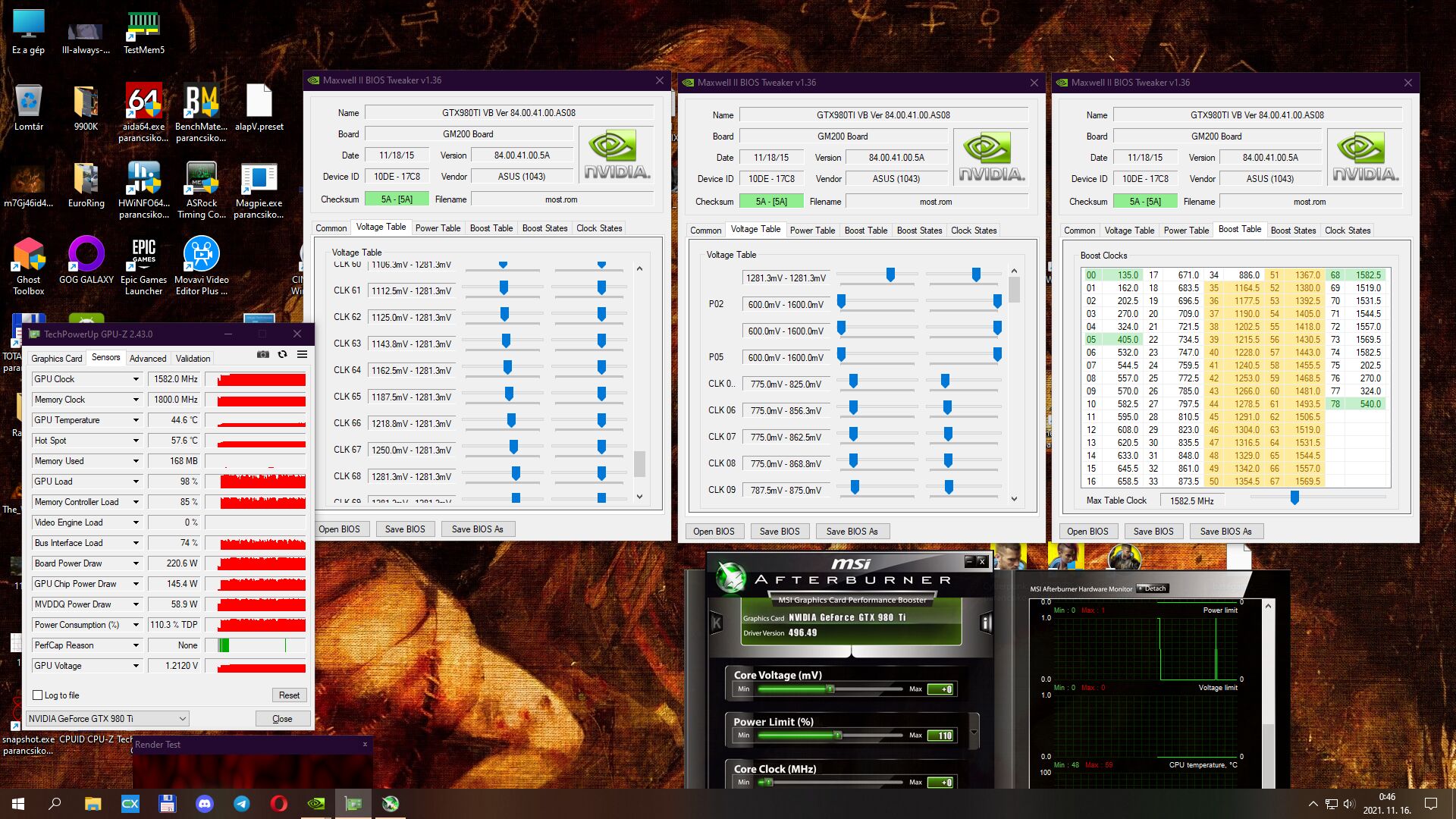Click Afterburner Hardware Monitor scroll-up arrow
The height and width of the screenshot is (819, 1456).
click(1268, 606)
